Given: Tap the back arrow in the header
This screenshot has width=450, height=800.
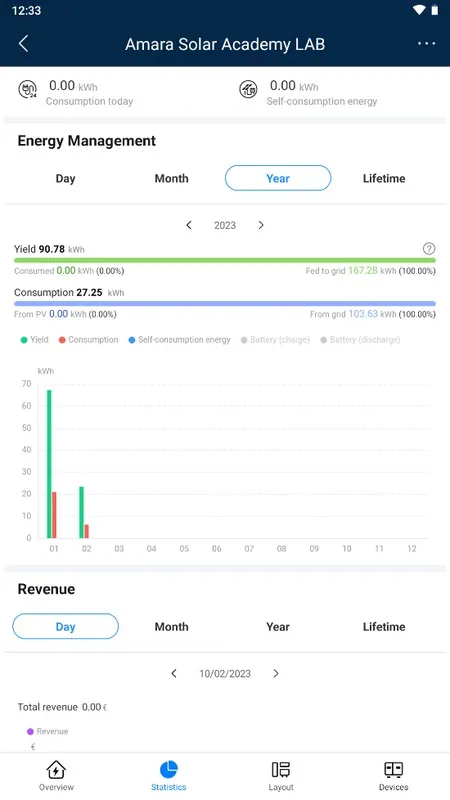Looking at the screenshot, I should pyautogui.click(x=23, y=44).
